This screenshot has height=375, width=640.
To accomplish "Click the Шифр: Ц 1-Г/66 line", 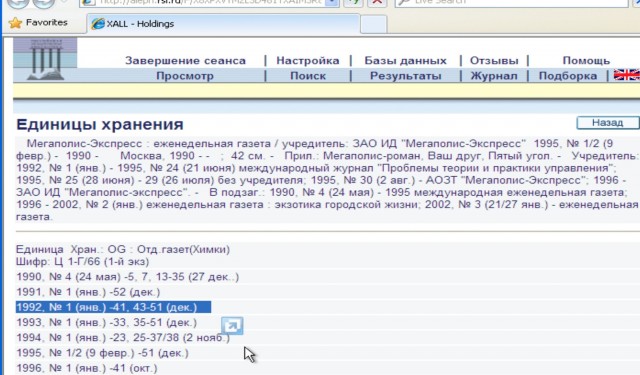I will coord(82,262).
